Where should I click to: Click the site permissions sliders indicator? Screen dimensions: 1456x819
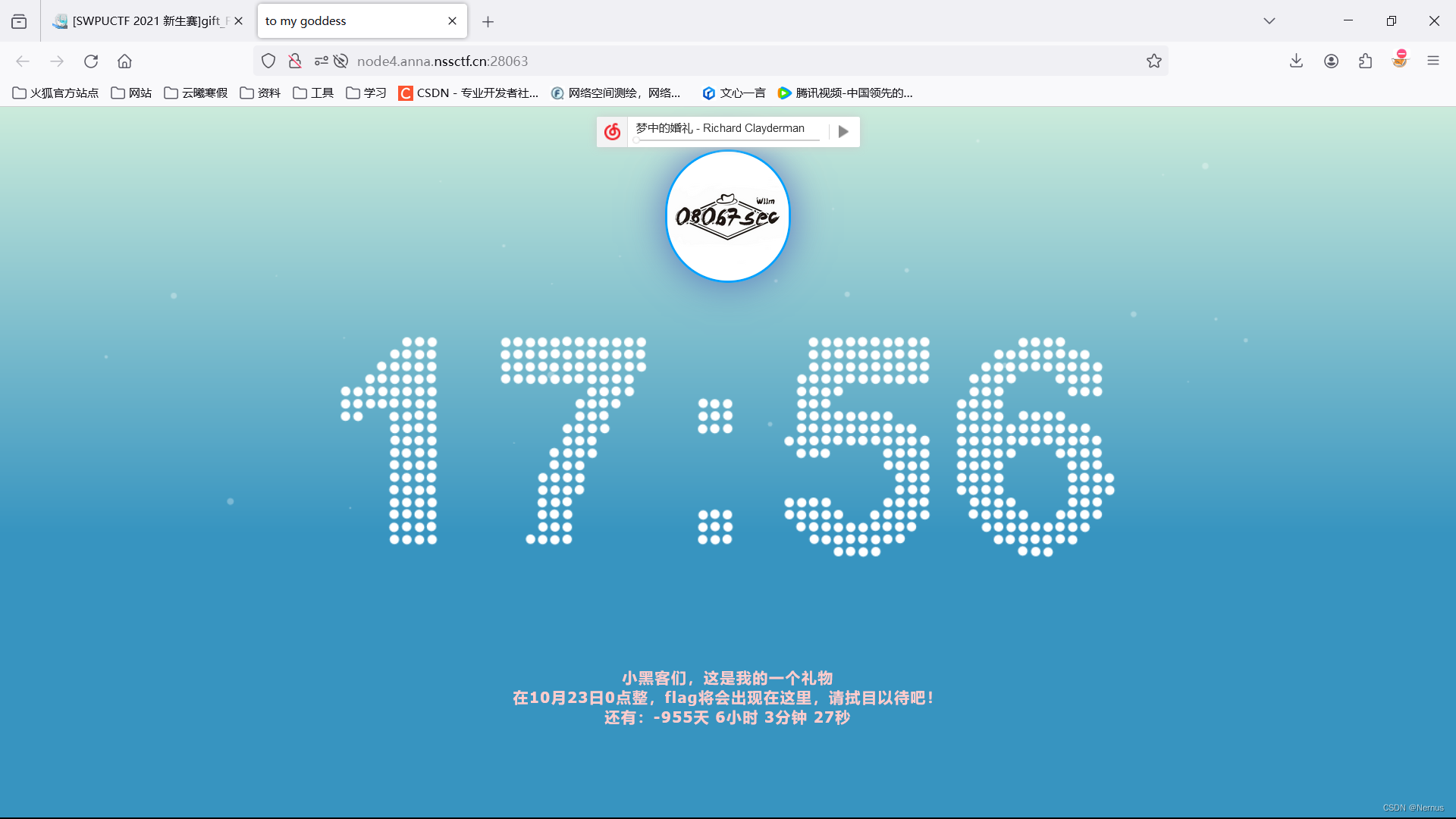tap(322, 61)
